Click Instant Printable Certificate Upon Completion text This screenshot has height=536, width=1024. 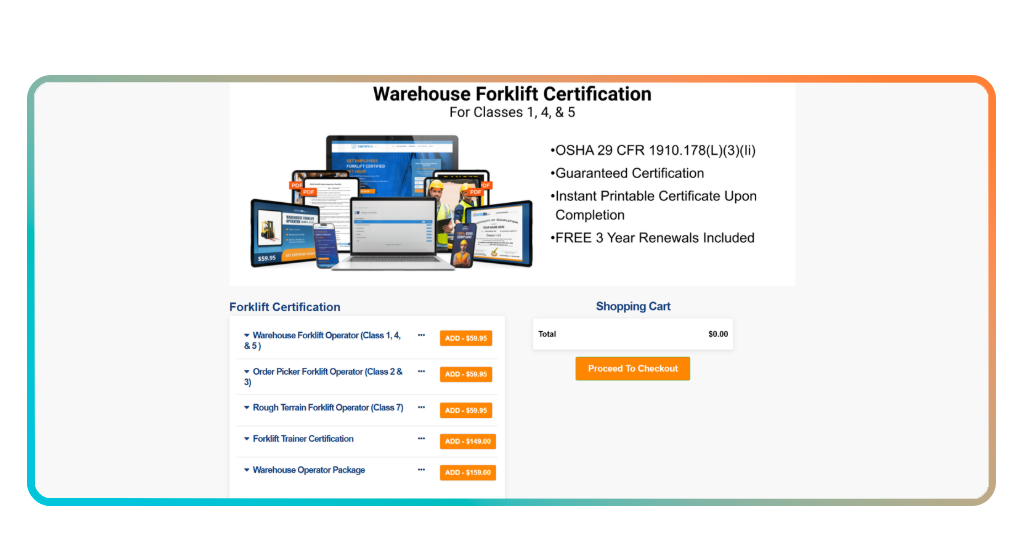point(654,206)
